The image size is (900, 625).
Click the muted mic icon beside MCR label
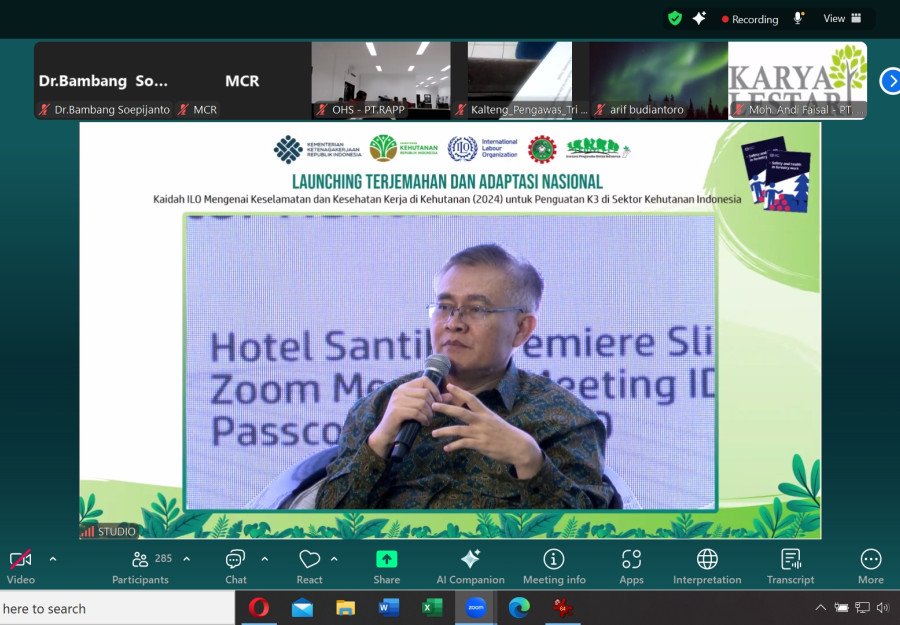(184, 110)
